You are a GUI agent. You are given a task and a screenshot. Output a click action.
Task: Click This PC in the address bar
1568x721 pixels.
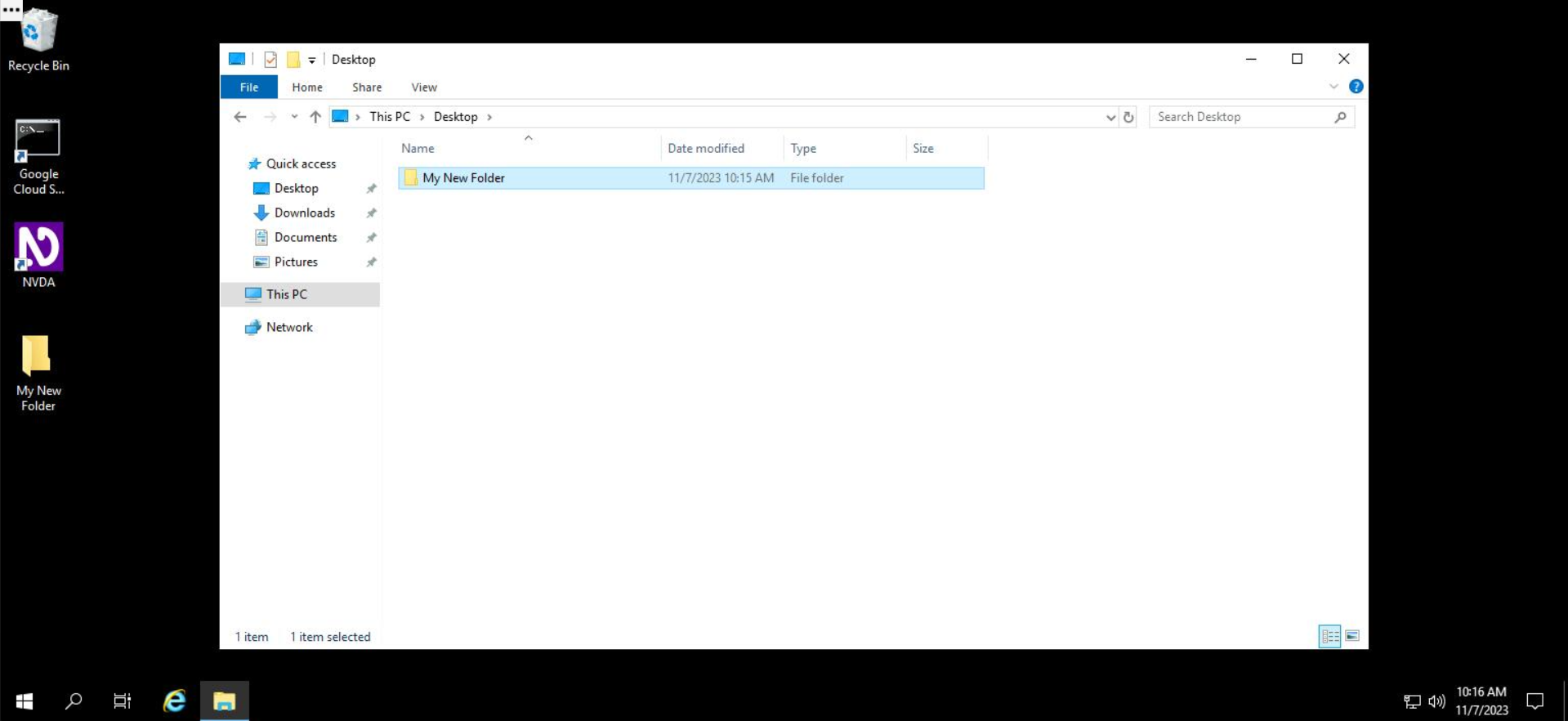point(390,117)
